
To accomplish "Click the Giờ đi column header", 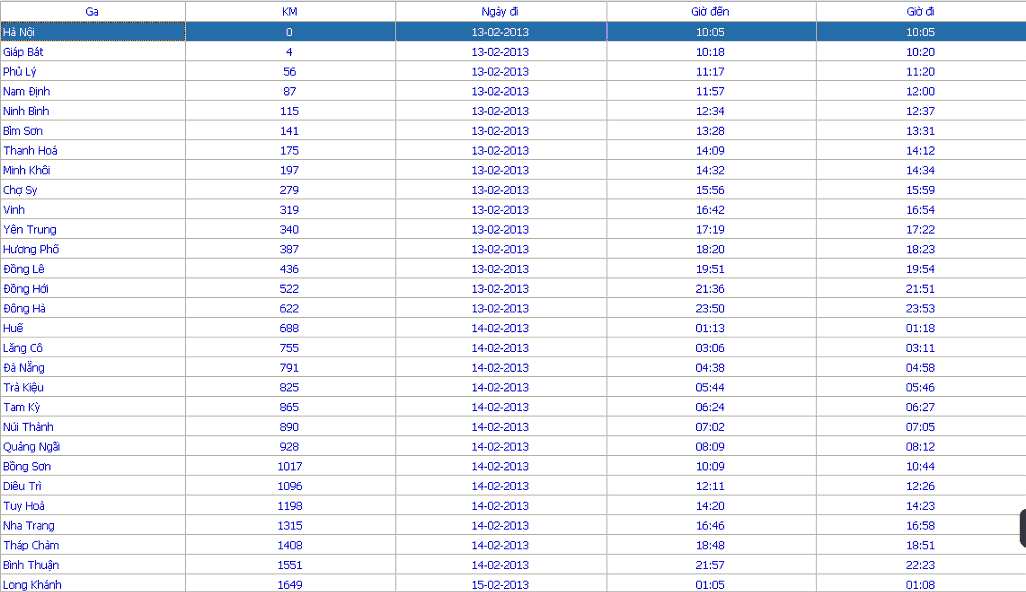I will pos(921,11).
